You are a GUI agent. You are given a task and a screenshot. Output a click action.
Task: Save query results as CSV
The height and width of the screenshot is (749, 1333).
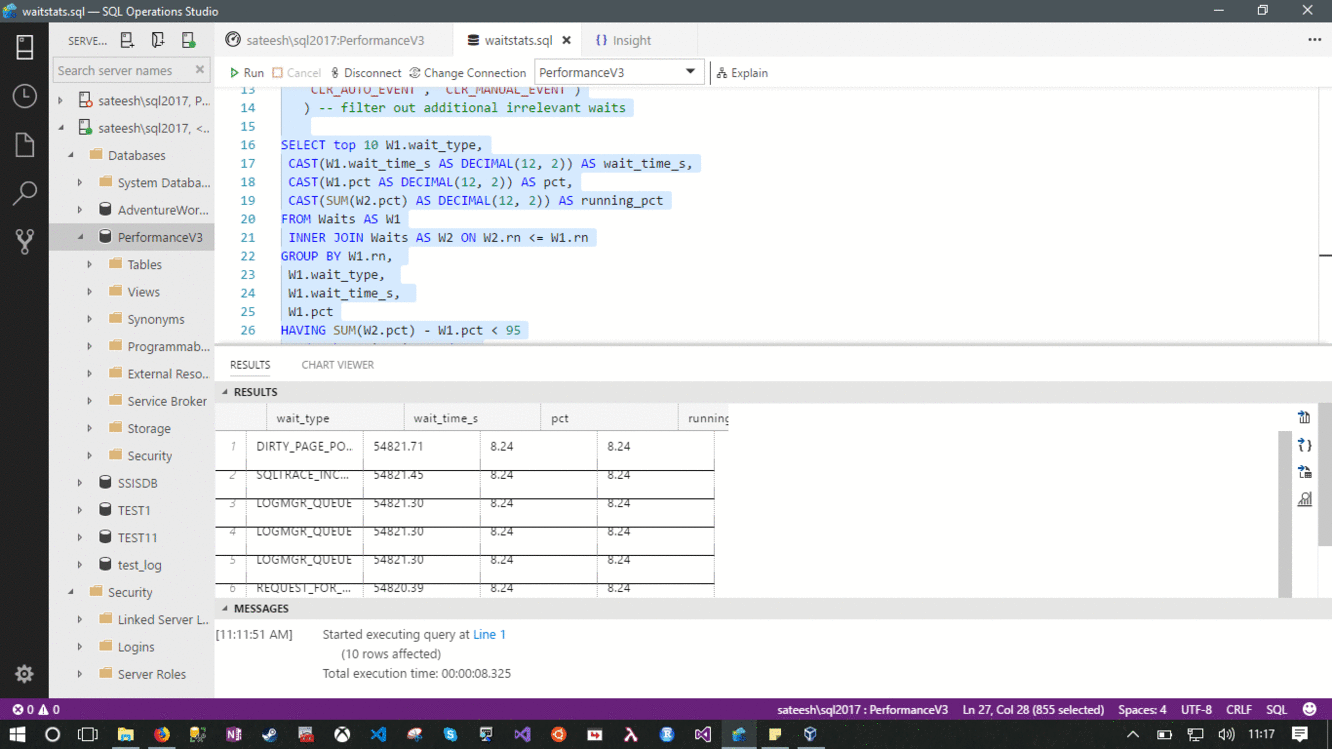(x=1304, y=417)
